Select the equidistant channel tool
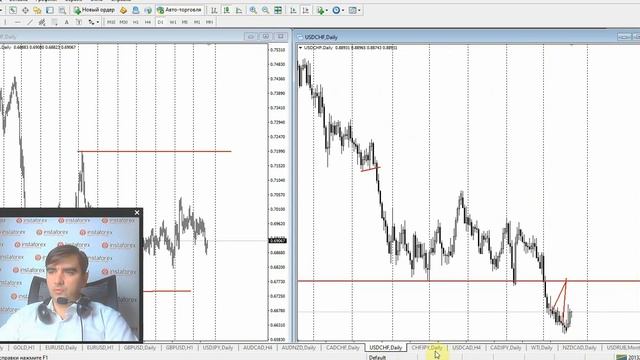 (42, 22)
